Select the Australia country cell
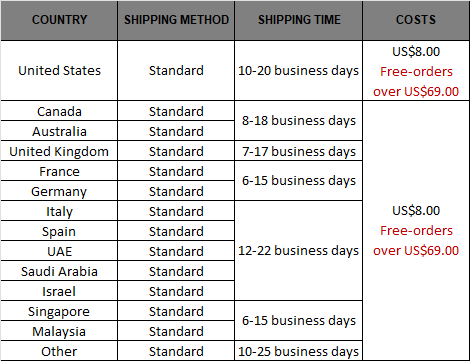470x361 pixels. (59, 131)
